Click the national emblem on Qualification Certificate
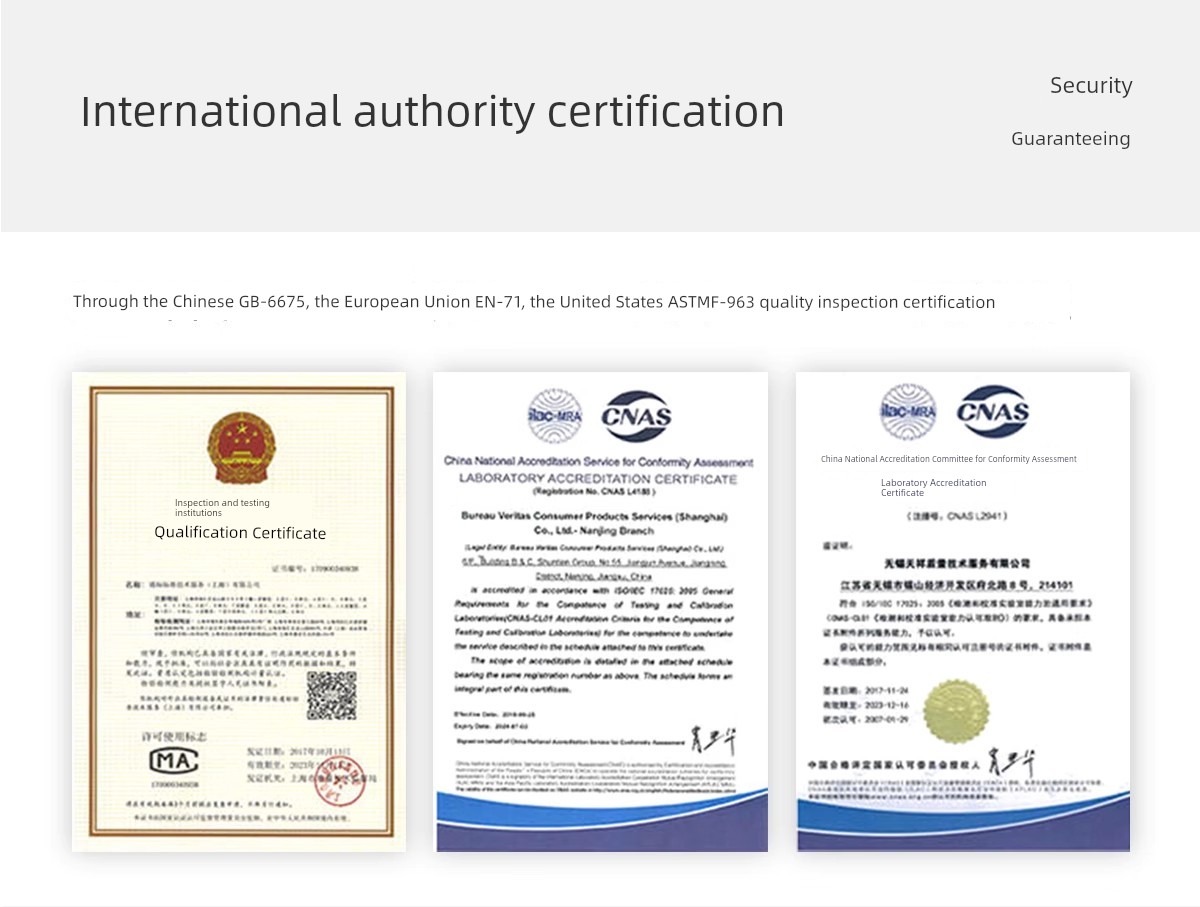The width and height of the screenshot is (1200, 907). (x=241, y=447)
